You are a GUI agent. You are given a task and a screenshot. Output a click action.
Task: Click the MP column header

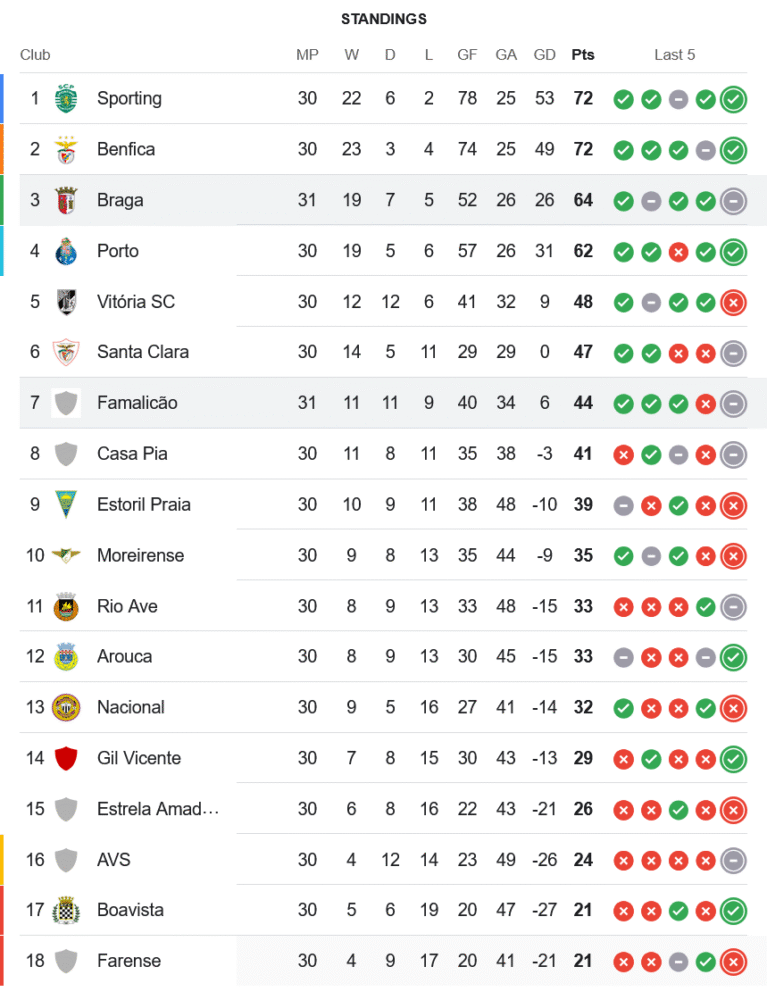pos(307,55)
